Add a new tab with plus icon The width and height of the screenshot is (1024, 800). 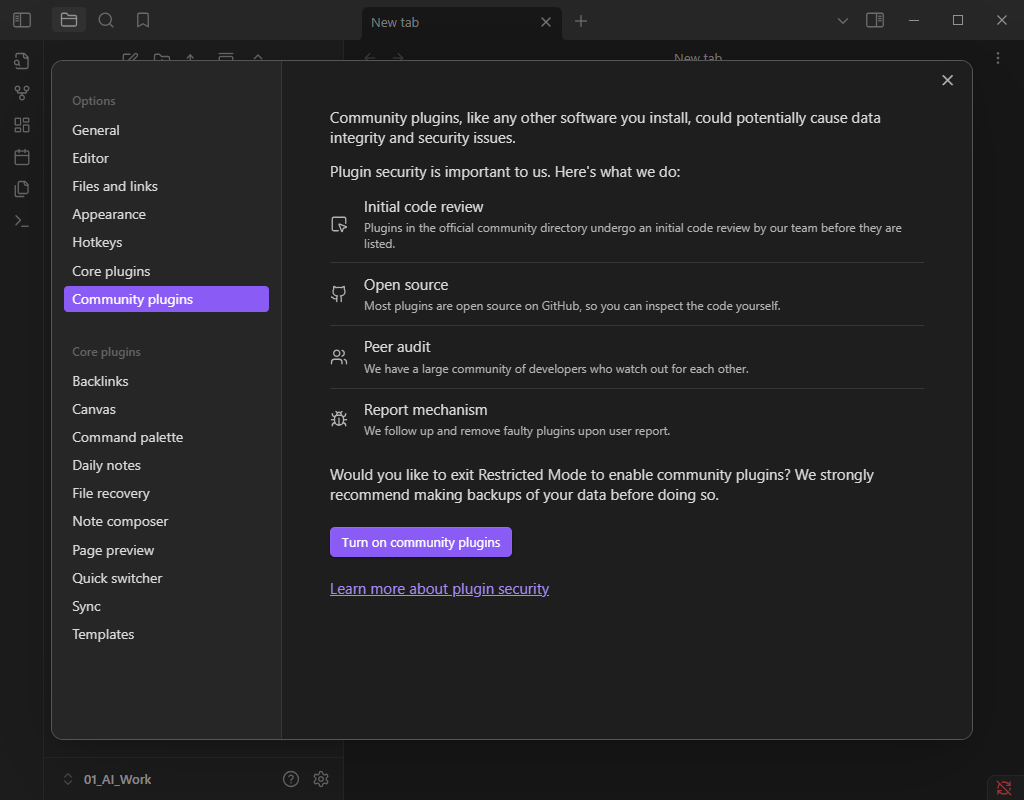(581, 21)
